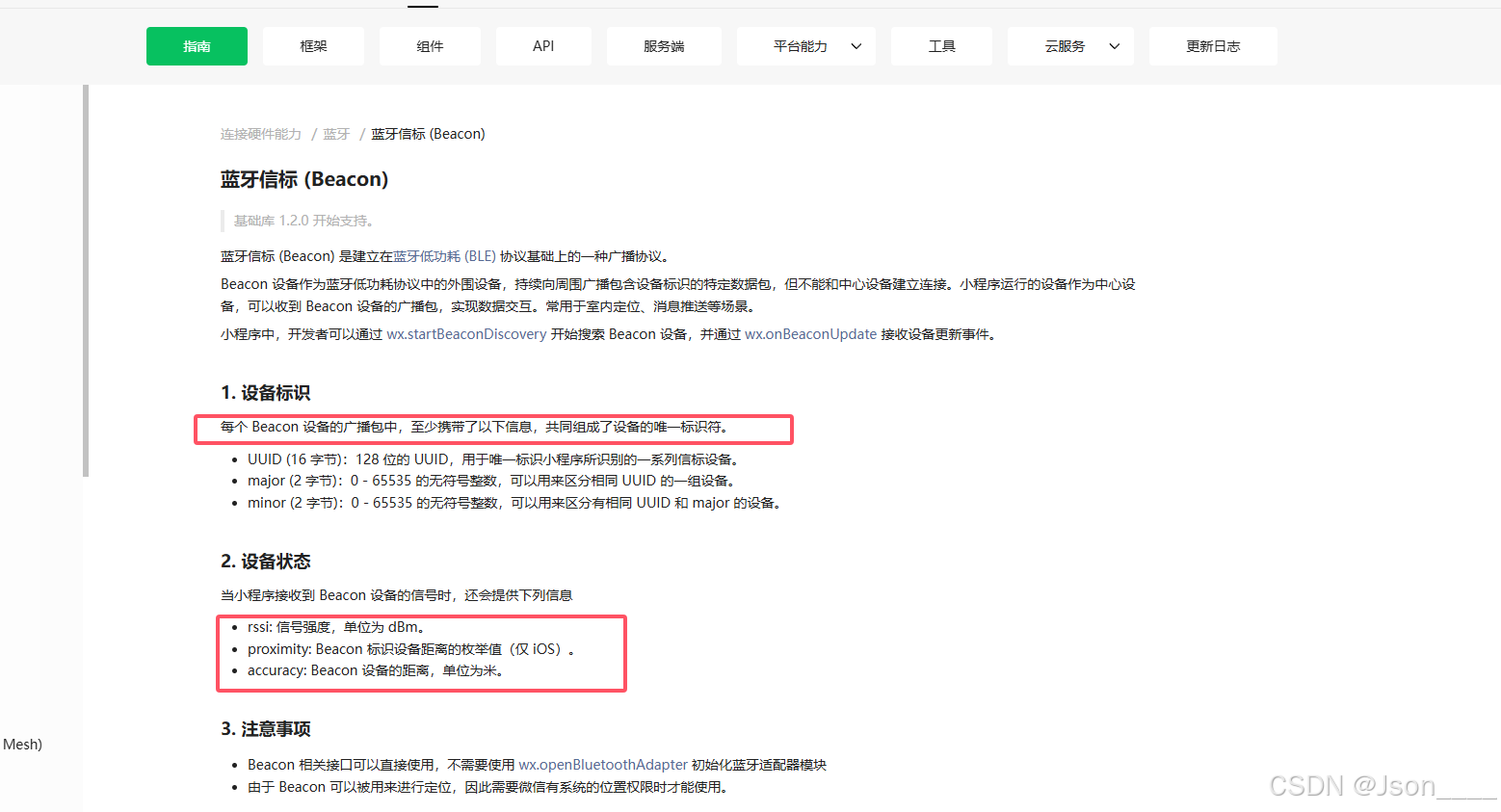The width and height of the screenshot is (1501, 812).
Task: Click the UUID (16 字节) list item
Action: point(495,459)
